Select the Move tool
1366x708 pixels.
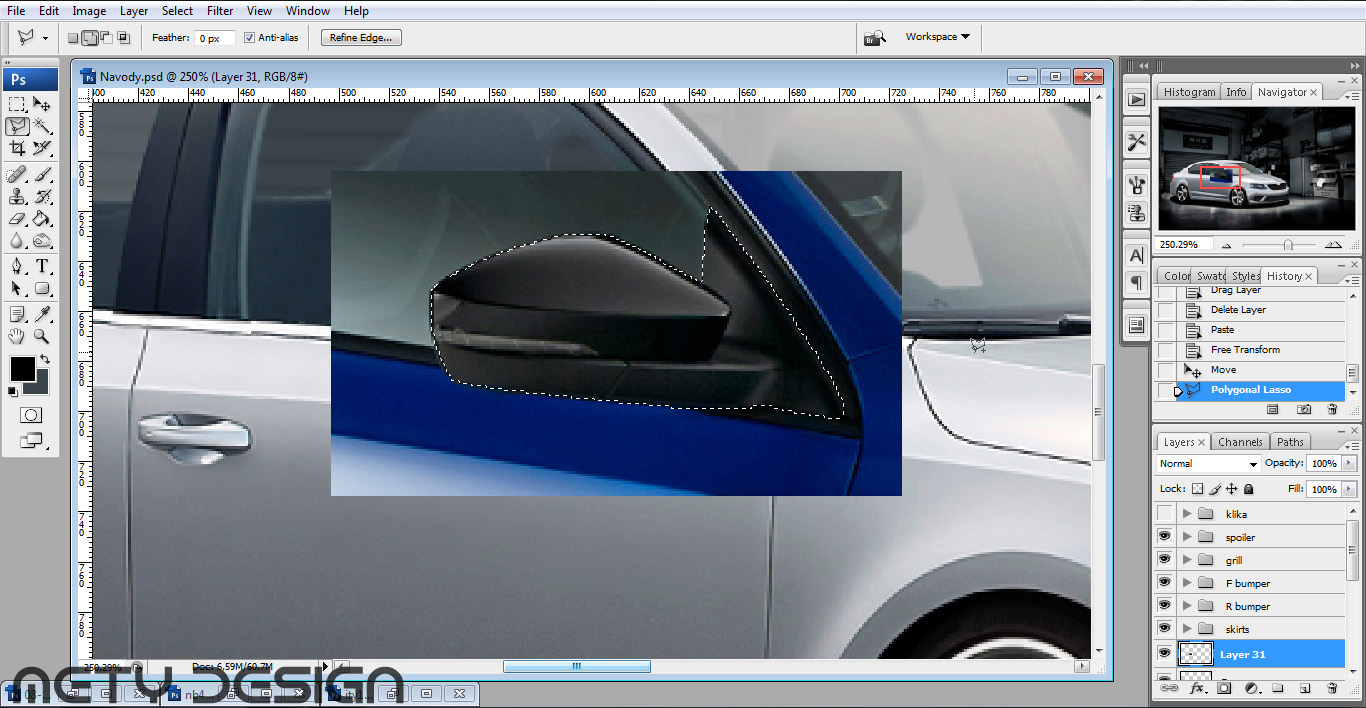click(x=42, y=104)
